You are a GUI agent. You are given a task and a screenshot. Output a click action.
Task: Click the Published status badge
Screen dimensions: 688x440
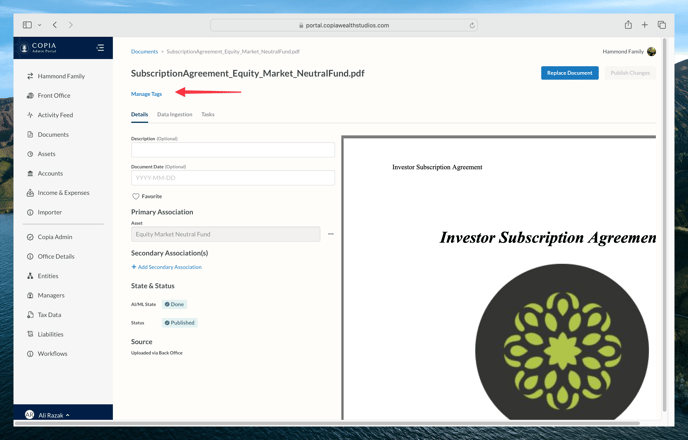[179, 323]
